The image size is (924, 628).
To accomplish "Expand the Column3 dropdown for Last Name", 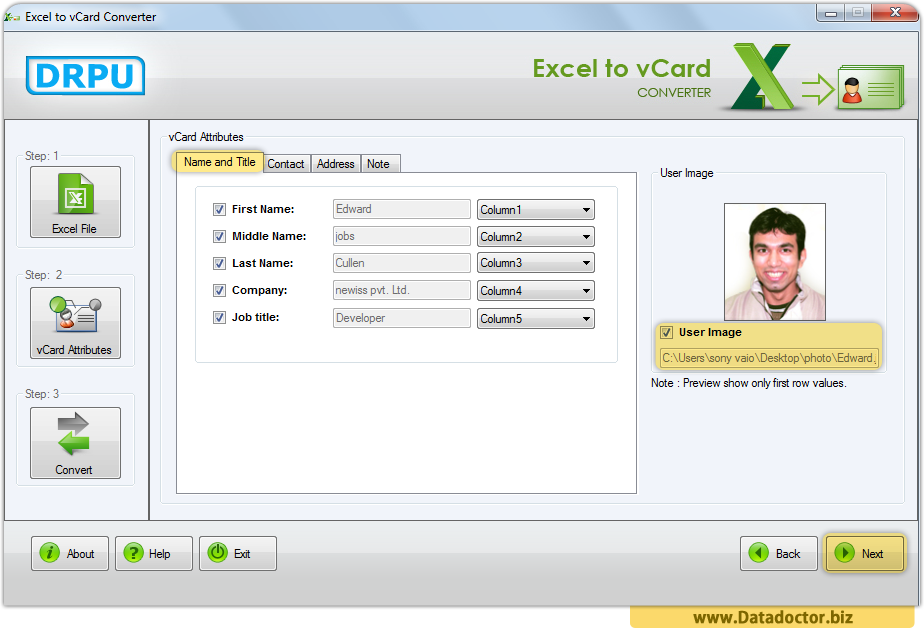I will point(536,263).
